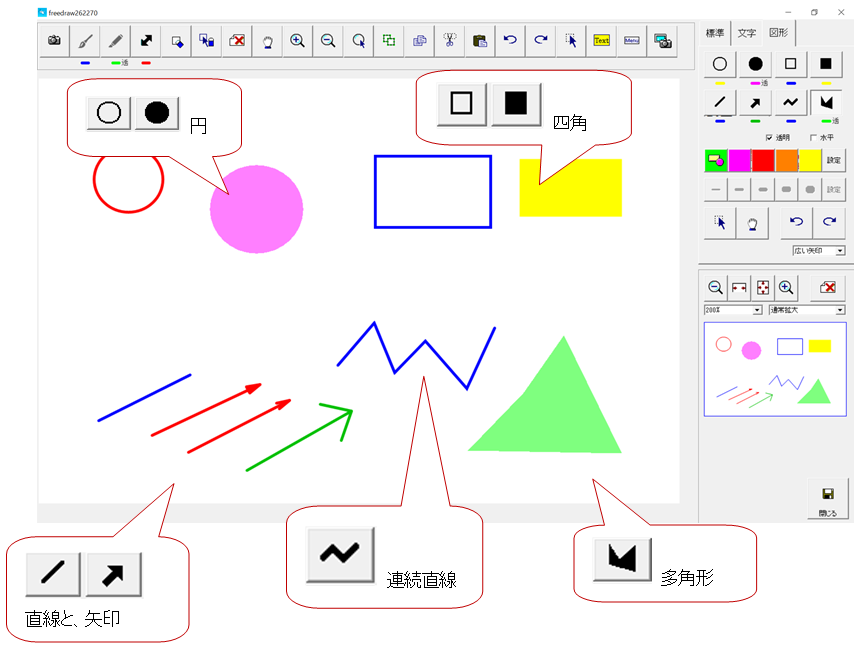Click the fit-to-width icon above preview
The height and width of the screenshot is (651, 867).
739,288
